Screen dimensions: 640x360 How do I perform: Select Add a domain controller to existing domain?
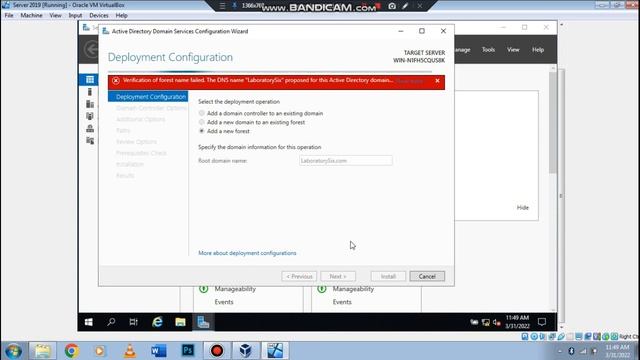(x=202, y=113)
